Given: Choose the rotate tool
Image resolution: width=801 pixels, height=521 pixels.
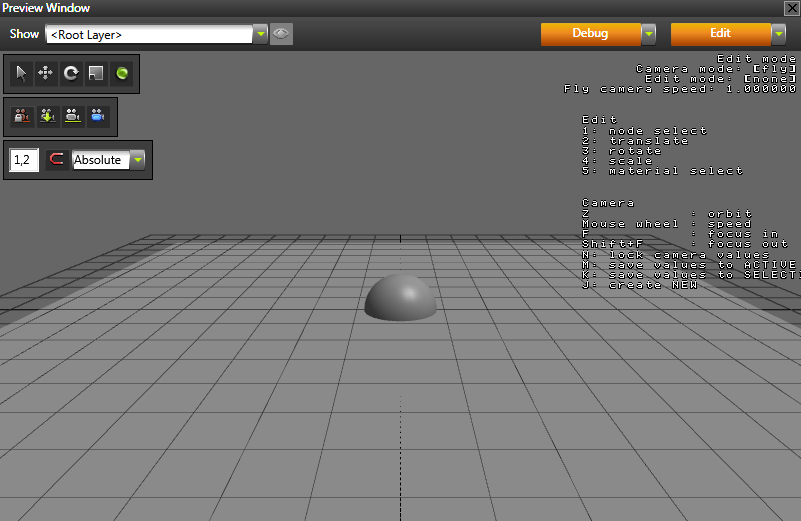Looking at the screenshot, I should [71, 73].
